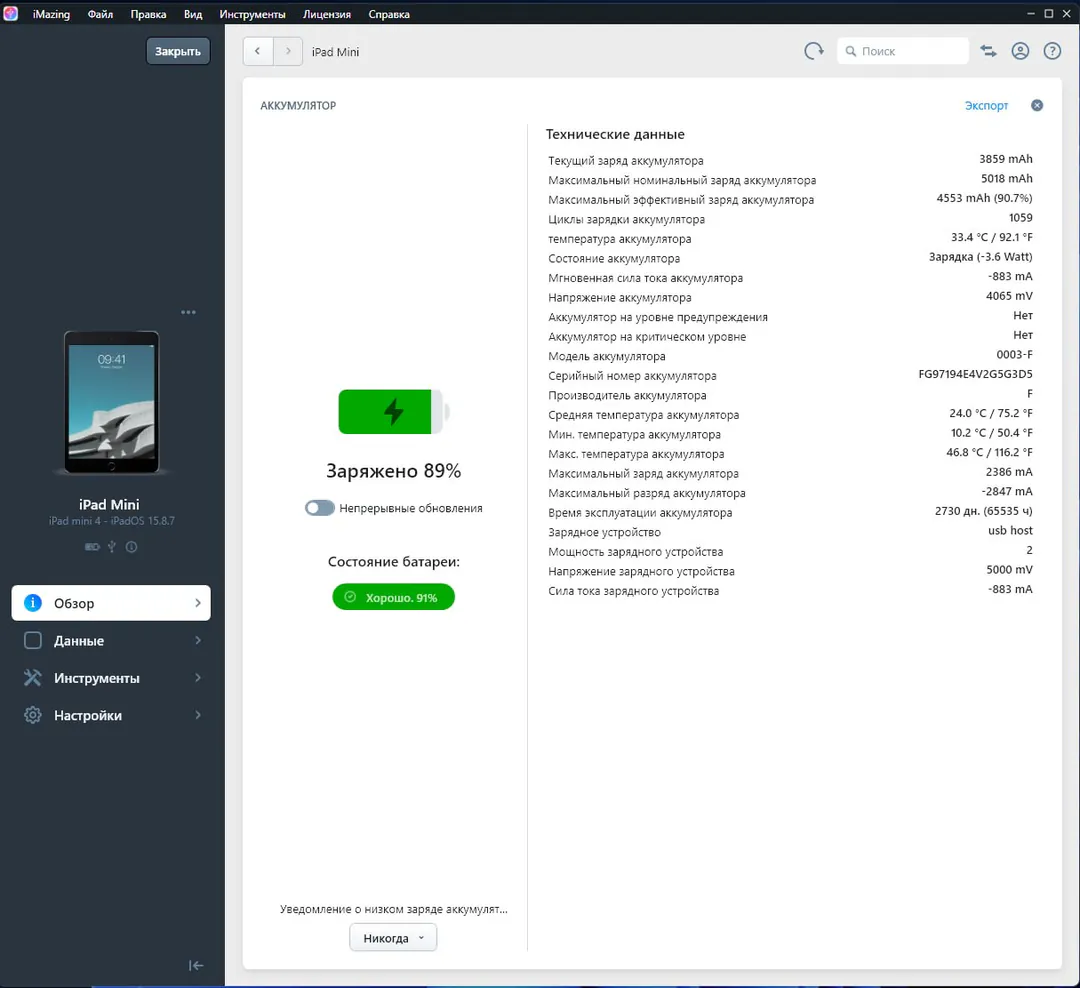Viewport: 1080px width, 988px height.
Task: Expand the Данные chevron arrow
Action: [x=198, y=641]
